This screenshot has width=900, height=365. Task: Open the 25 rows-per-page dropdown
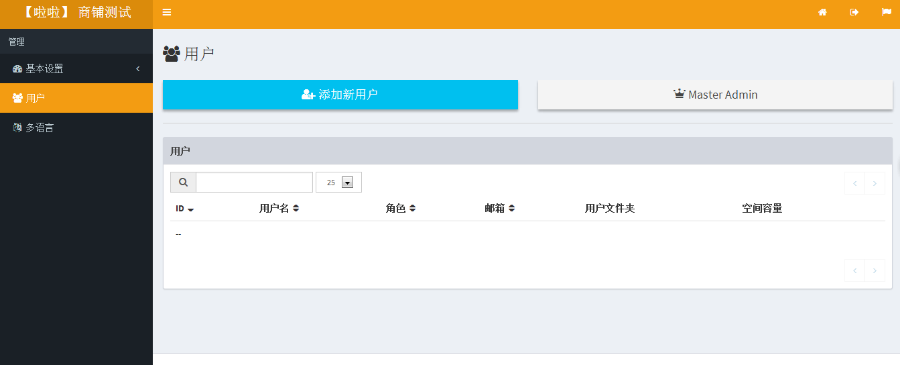tap(339, 182)
